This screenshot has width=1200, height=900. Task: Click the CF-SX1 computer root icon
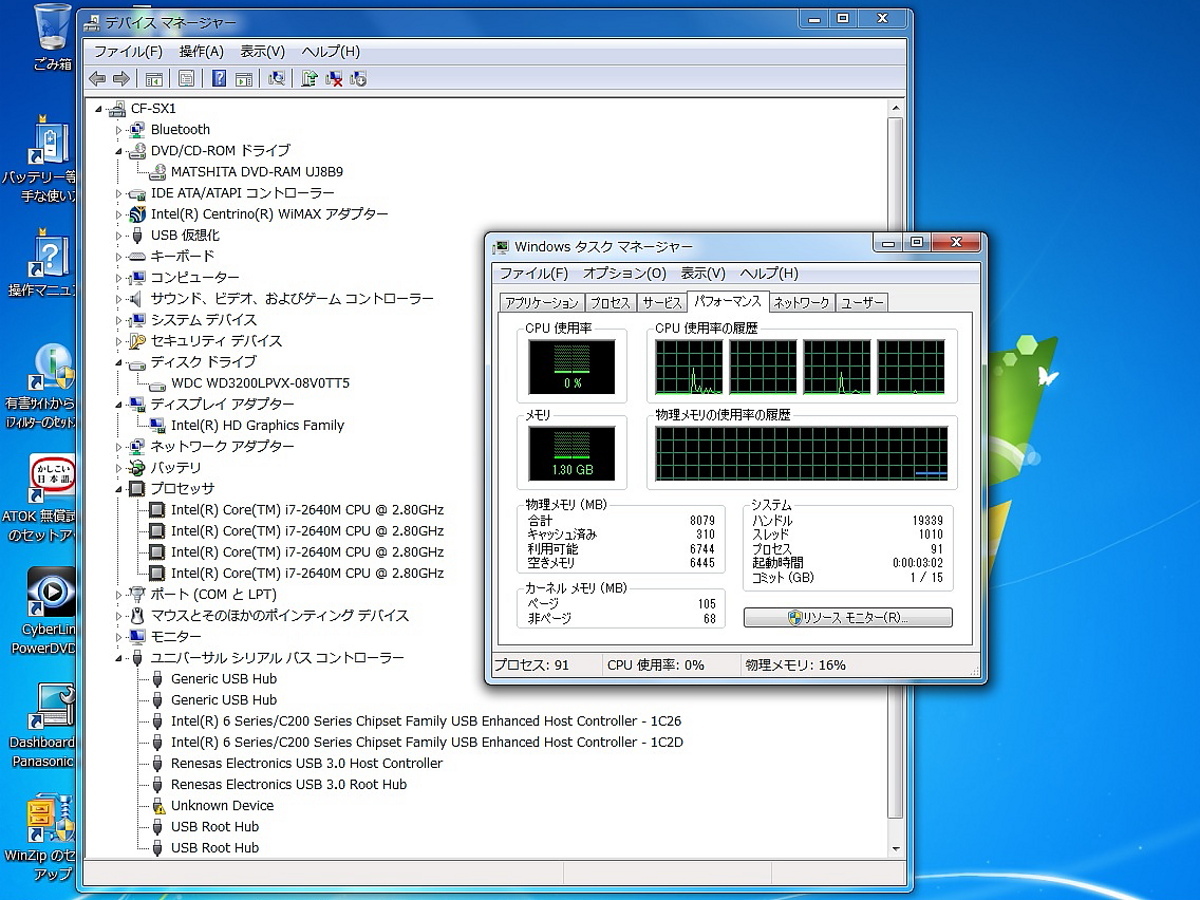(116, 108)
